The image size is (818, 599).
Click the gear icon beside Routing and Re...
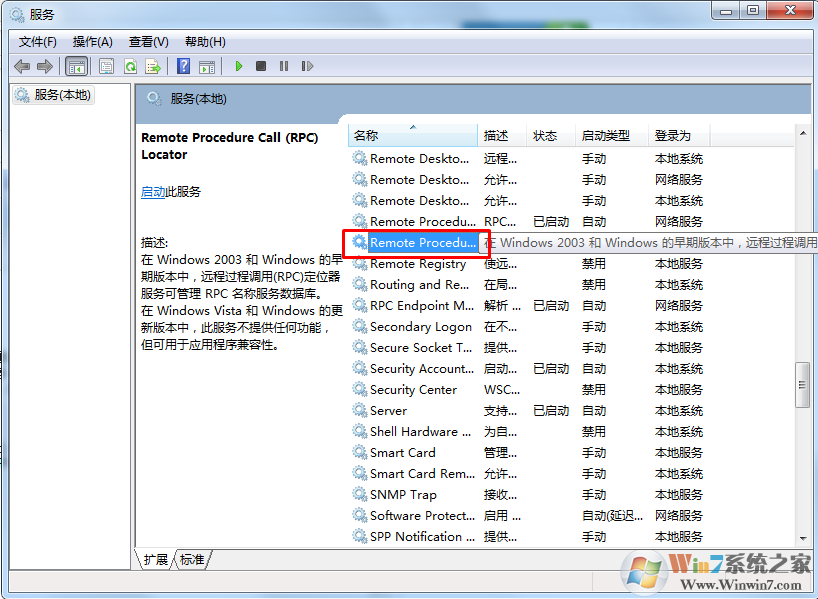359,284
